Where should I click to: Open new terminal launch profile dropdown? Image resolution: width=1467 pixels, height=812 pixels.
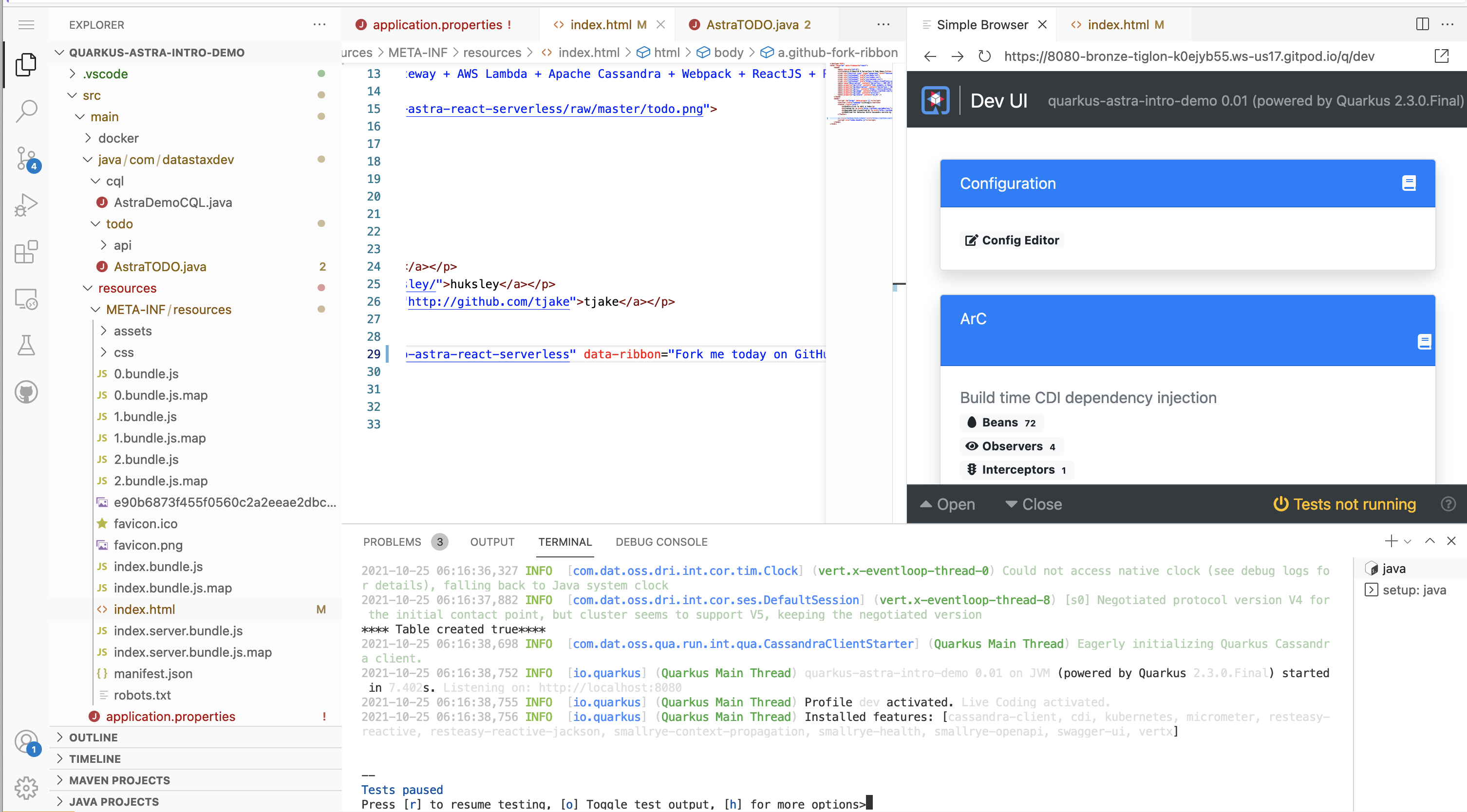pos(1409,542)
